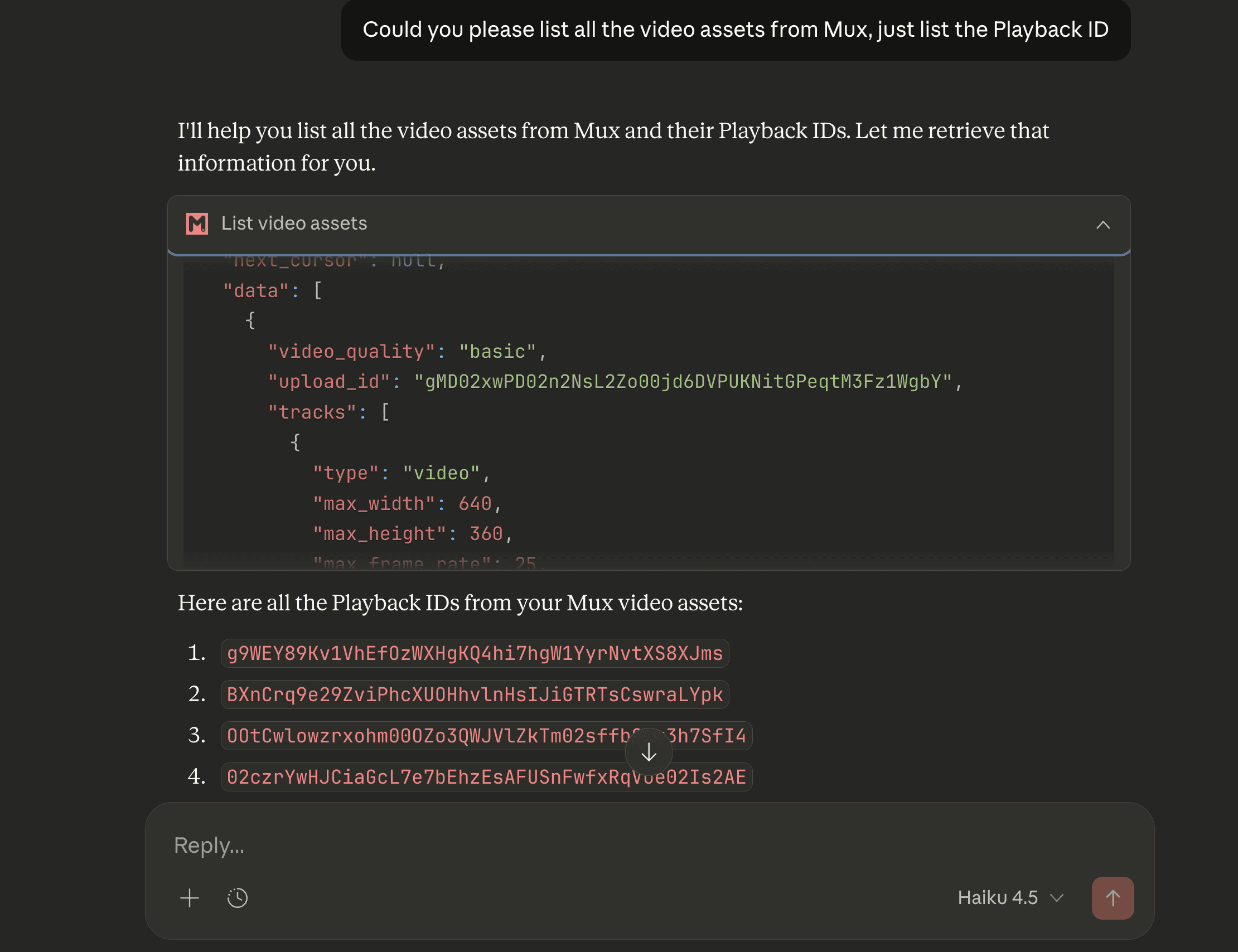Click the plus attachment icon

tap(190, 897)
